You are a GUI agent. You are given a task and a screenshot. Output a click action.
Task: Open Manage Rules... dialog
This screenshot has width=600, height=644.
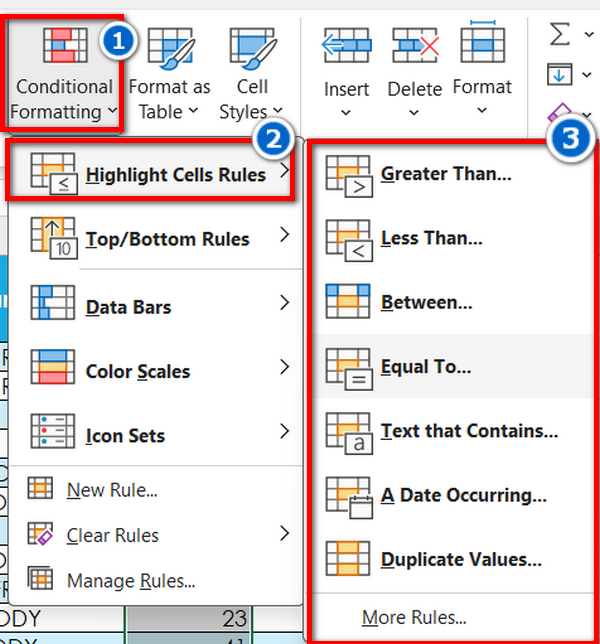(x=130, y=580)
